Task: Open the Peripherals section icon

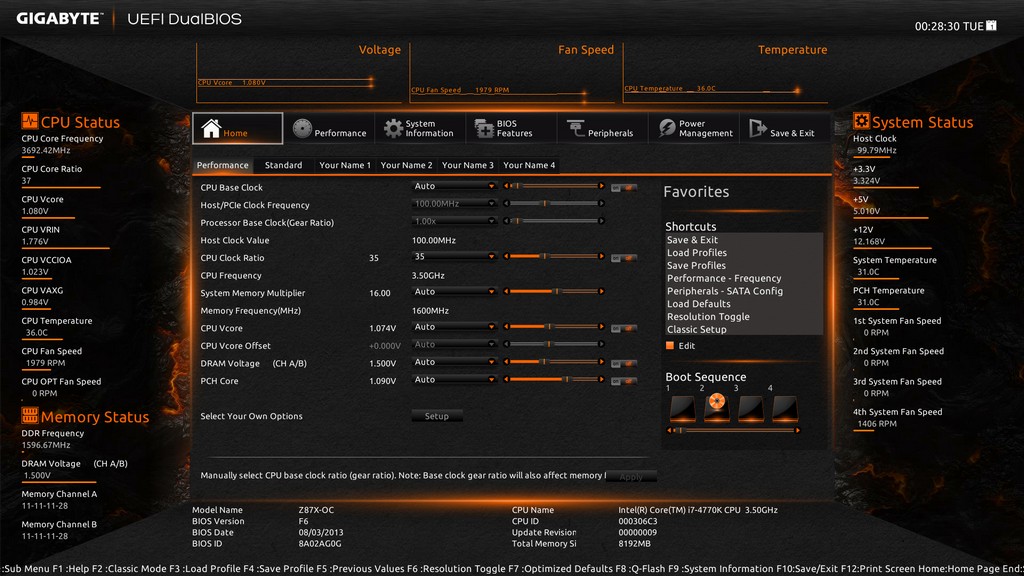Action: pyautogui.click(x=575, y=129)
